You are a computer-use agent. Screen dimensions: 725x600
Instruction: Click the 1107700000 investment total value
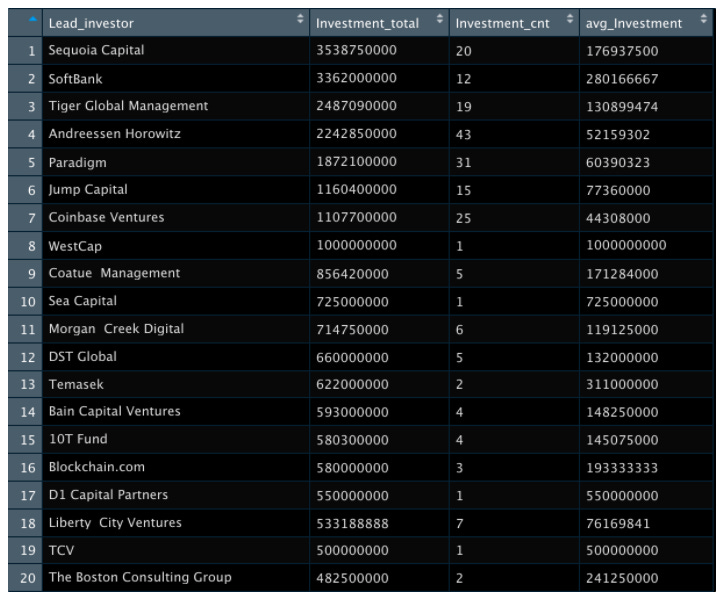(x=356, y=217)
